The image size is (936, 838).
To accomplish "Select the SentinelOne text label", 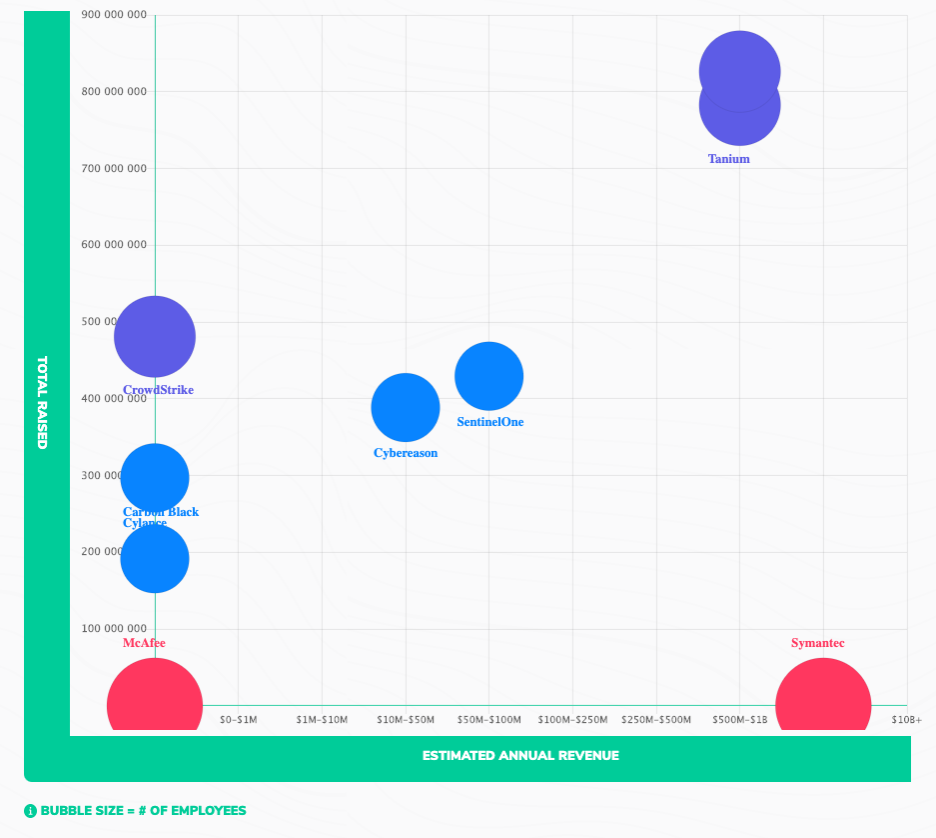I will pyautogui.click(x=490, y=422).
